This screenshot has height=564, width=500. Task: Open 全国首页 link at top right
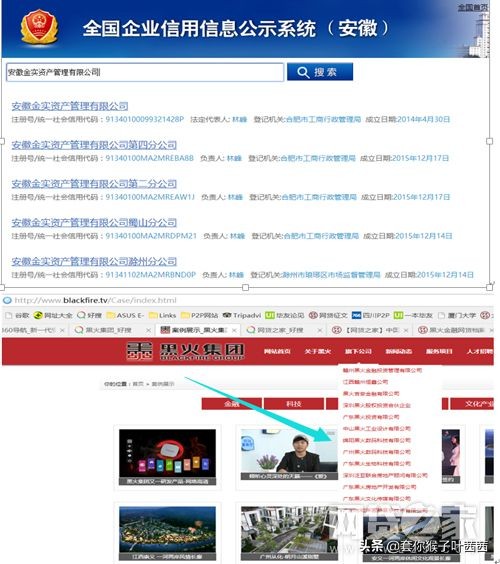(473, 7)
